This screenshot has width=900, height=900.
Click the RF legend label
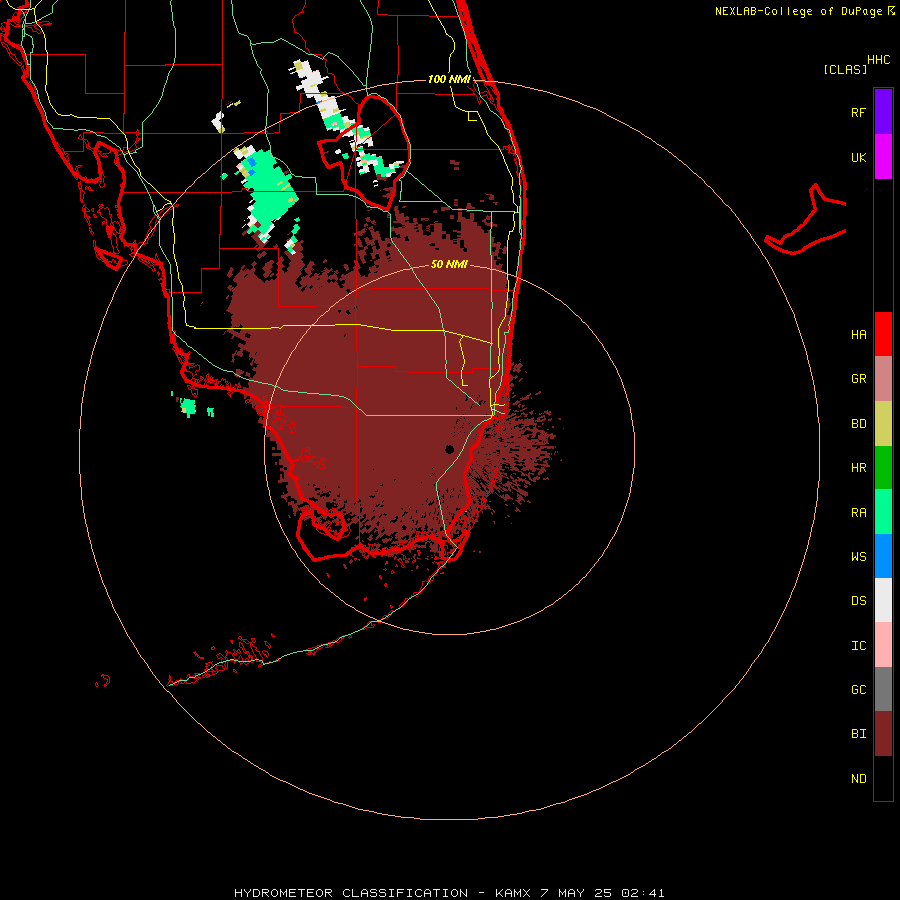click(858, 112)
